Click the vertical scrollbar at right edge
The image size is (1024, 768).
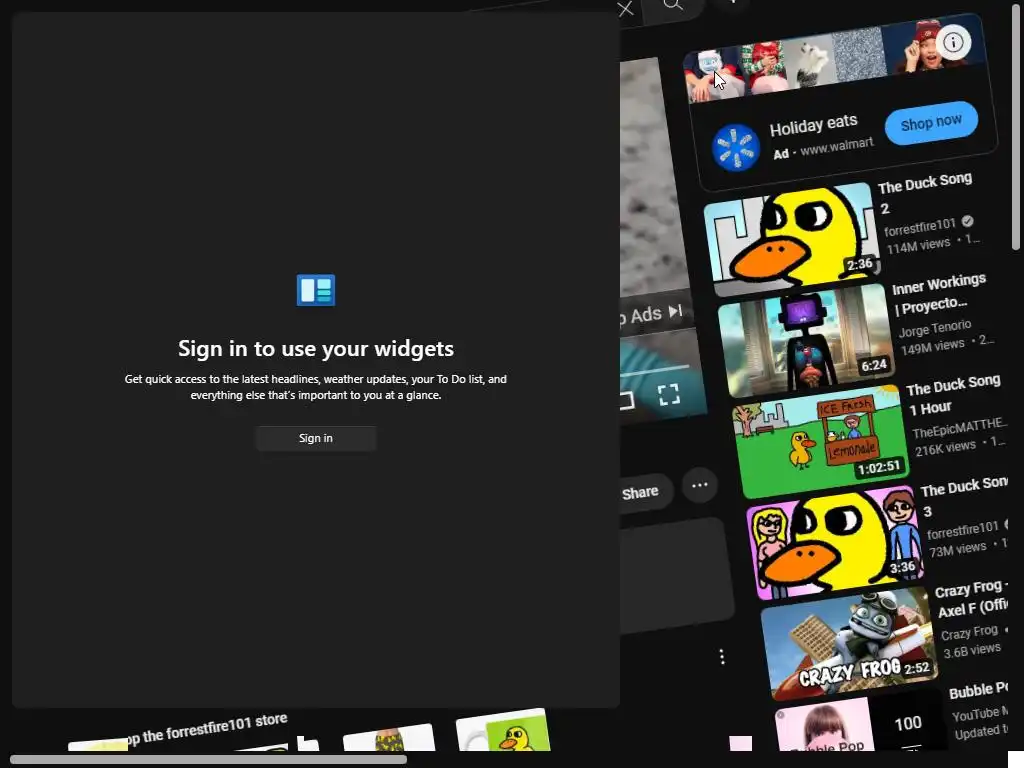[1016, 127]
